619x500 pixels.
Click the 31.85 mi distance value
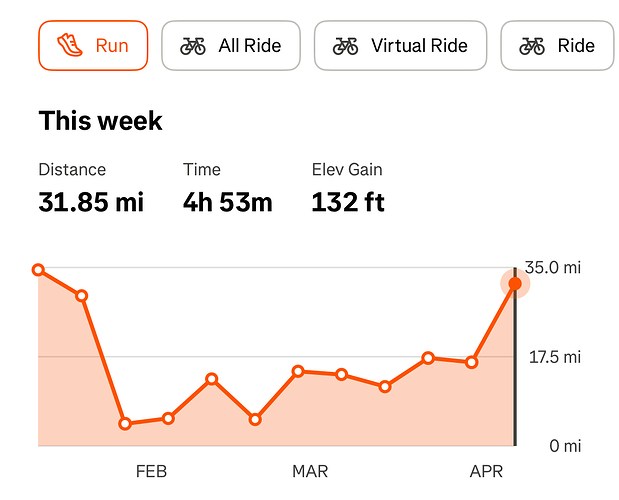click(91, 202)
